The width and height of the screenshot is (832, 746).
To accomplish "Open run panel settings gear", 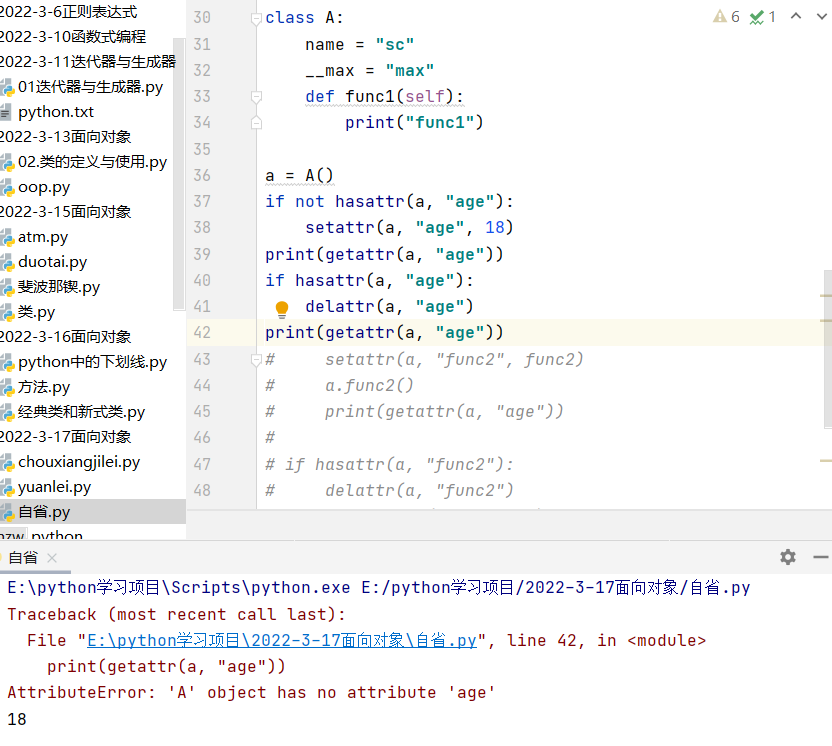I will coord(788,557).
